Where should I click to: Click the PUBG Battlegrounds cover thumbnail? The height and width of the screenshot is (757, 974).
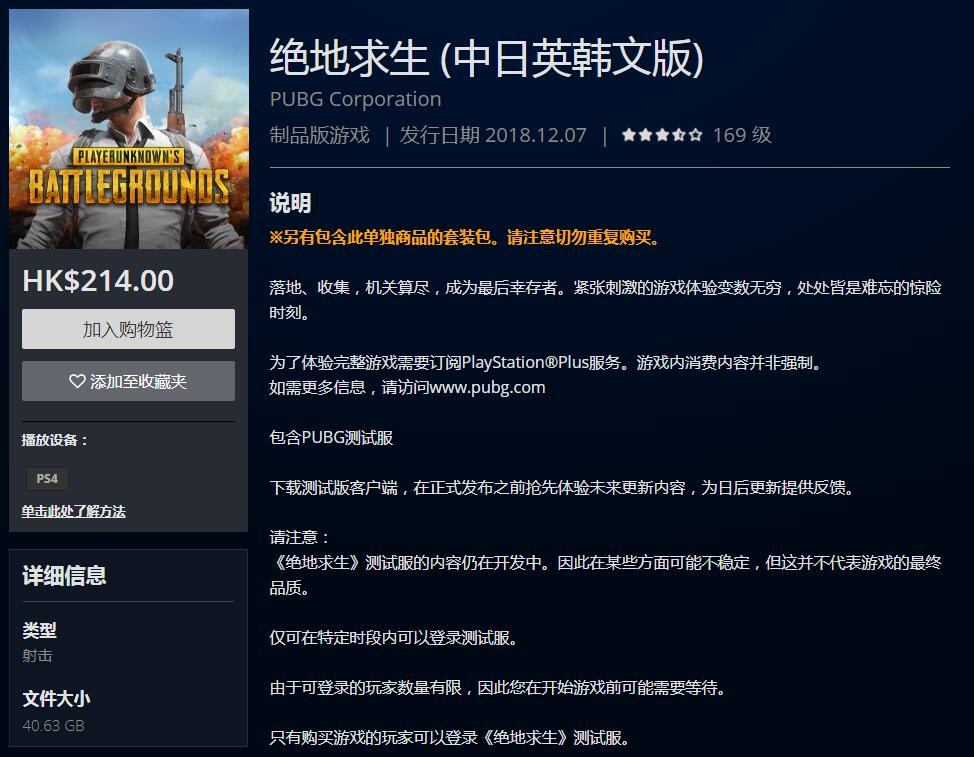coord(129,129)
